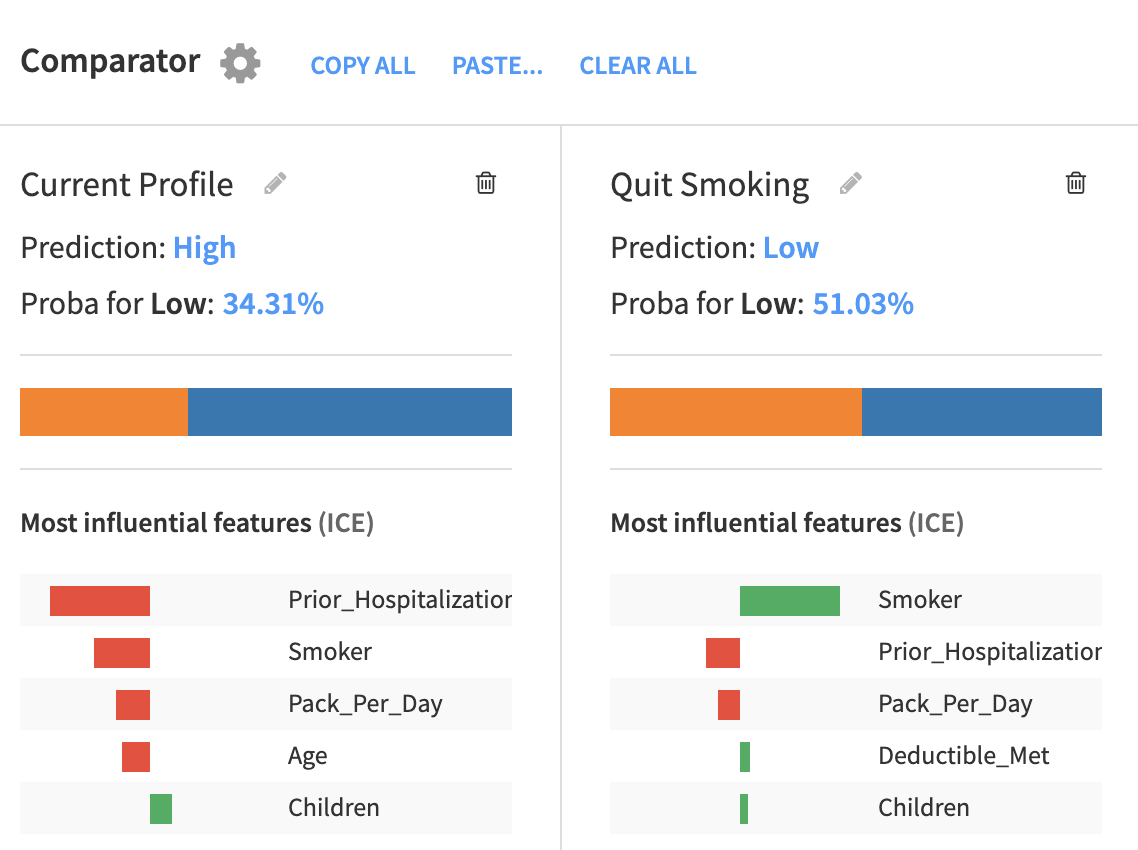
Task: Click blue segment of Quit Smoking bar
Action: pyautogui.click(x=981, y=412)
